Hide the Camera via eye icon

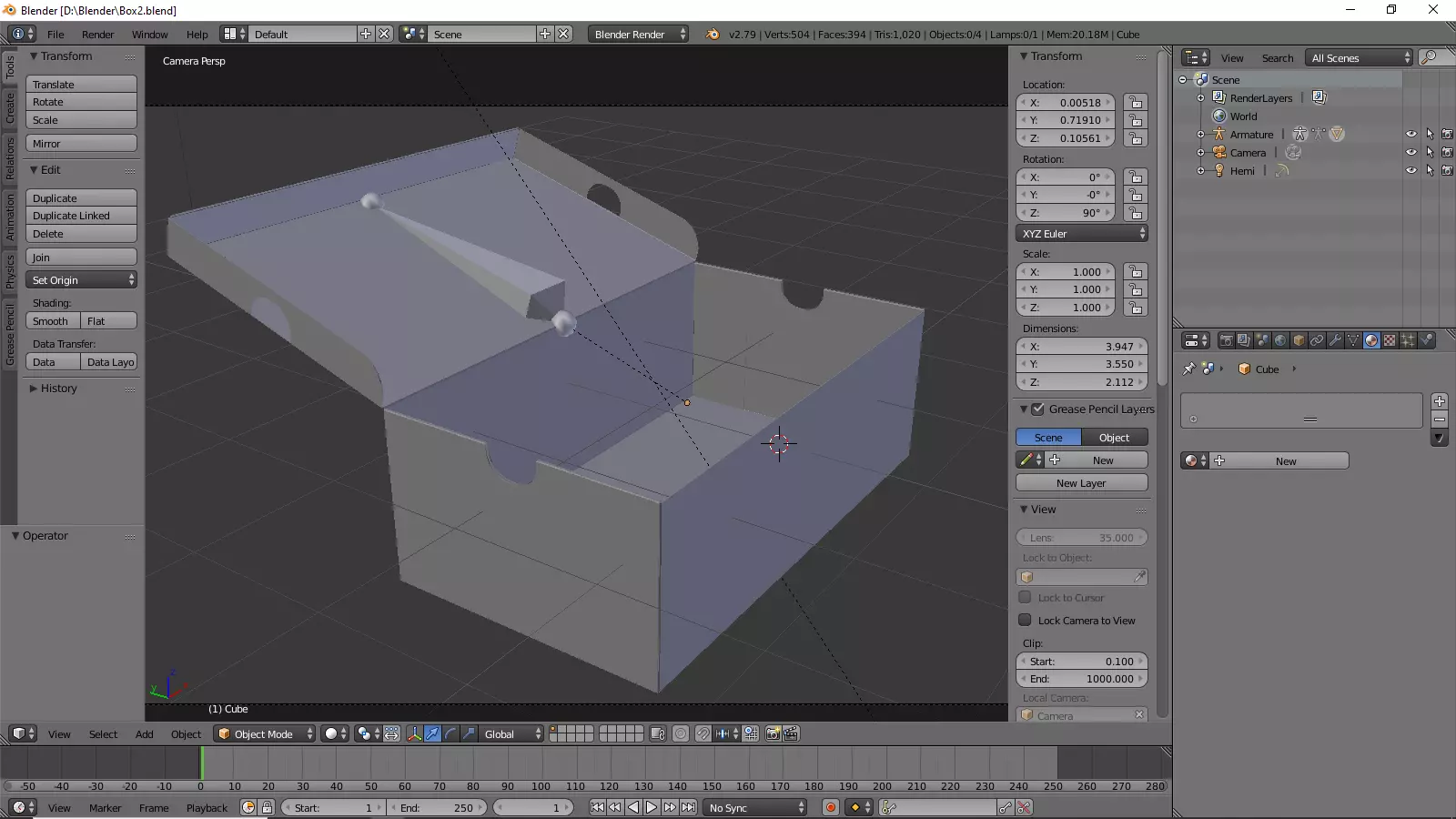(1411, 152)
